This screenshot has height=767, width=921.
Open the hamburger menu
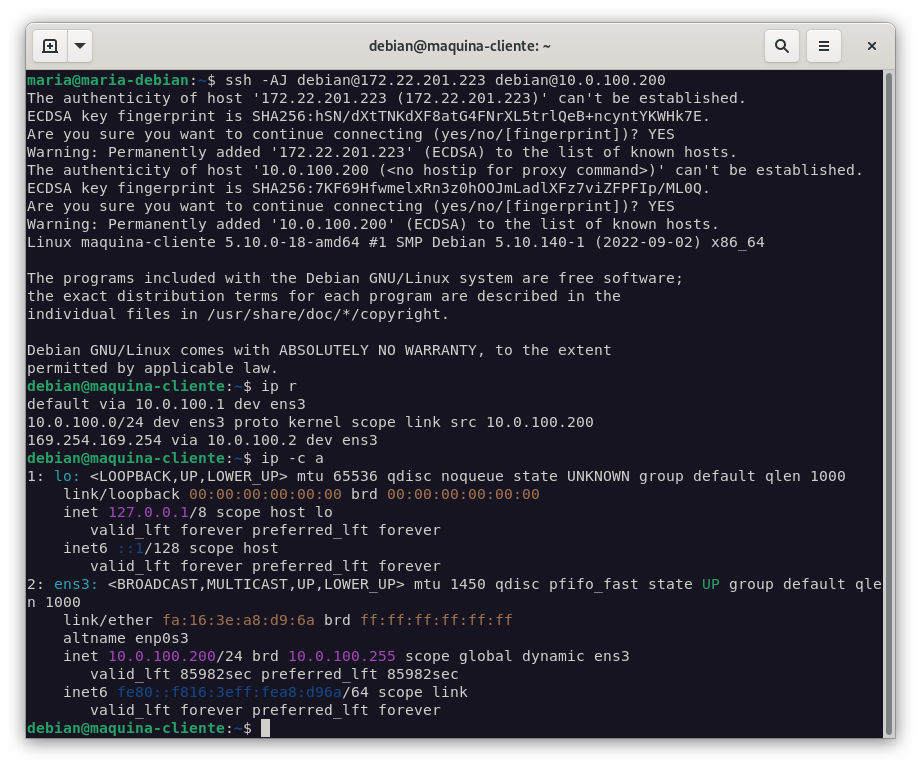tap(824, 46)
